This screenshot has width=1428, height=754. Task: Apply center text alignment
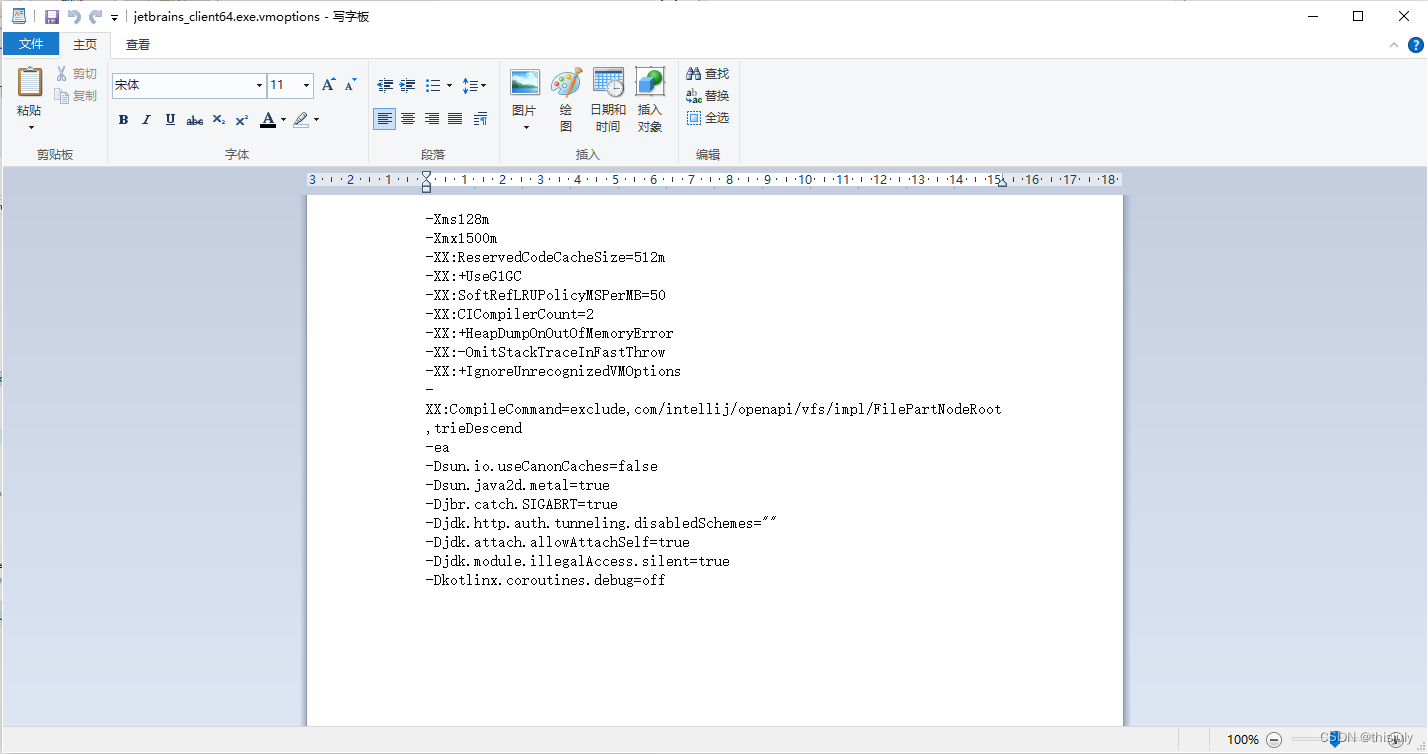tap(408, 119)
